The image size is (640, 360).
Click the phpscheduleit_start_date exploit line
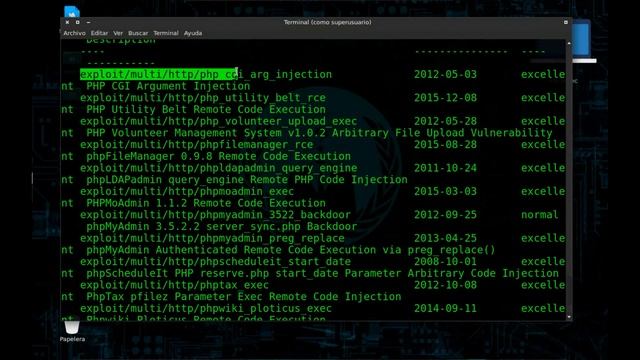tap(215, 262)
